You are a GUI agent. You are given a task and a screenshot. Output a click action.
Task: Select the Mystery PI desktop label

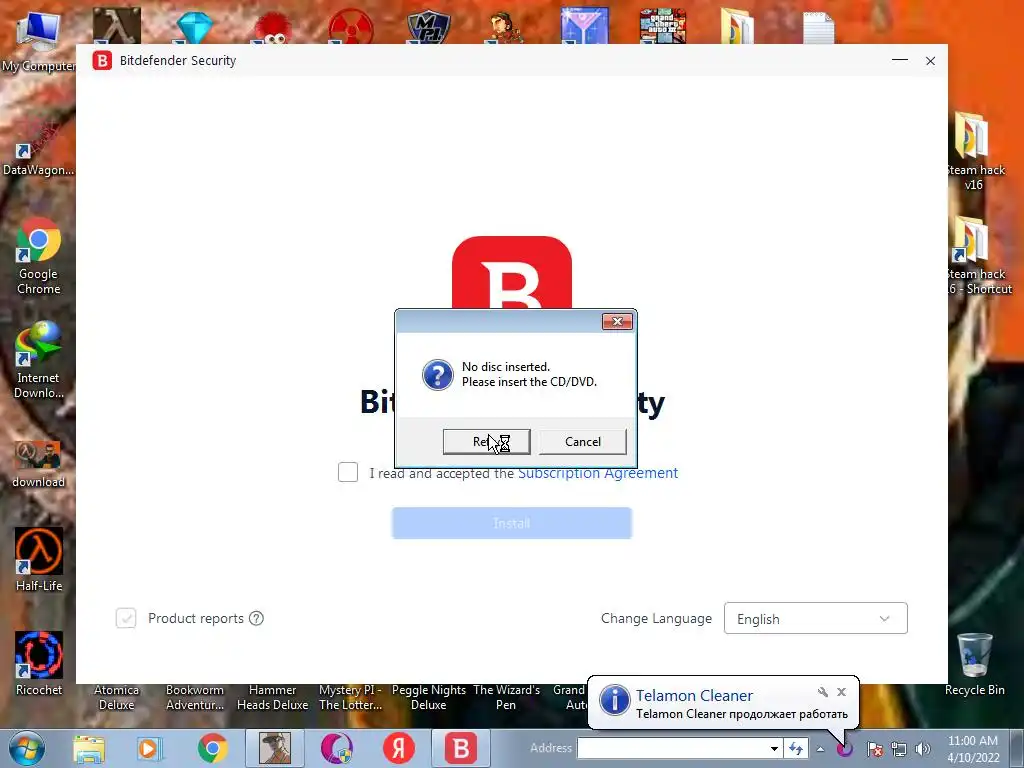(x=350, y=697)
